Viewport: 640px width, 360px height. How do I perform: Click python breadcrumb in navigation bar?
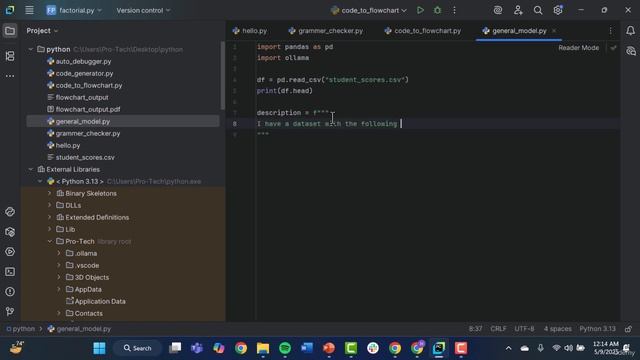[x=20, y=329]
